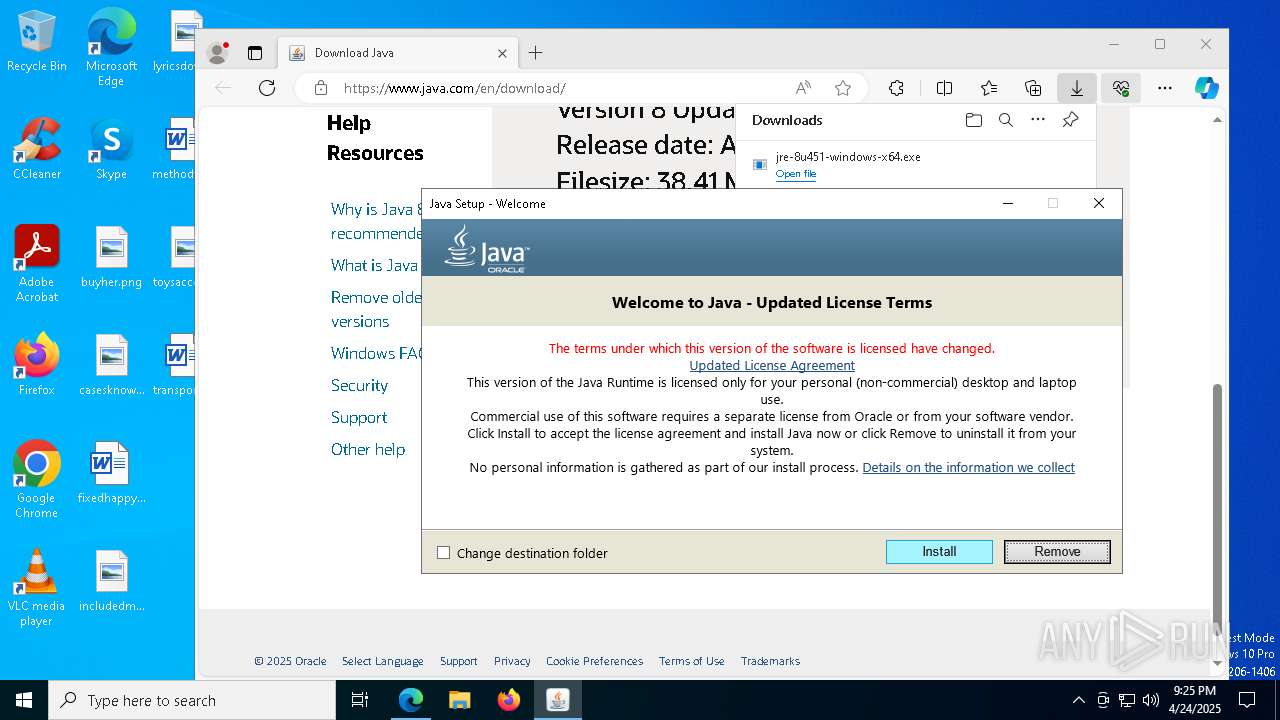Image resolution: width=1280 pixels, height=720 pixels.
Task: Open Edge Favorites list icon
Action: click(989, 88)
